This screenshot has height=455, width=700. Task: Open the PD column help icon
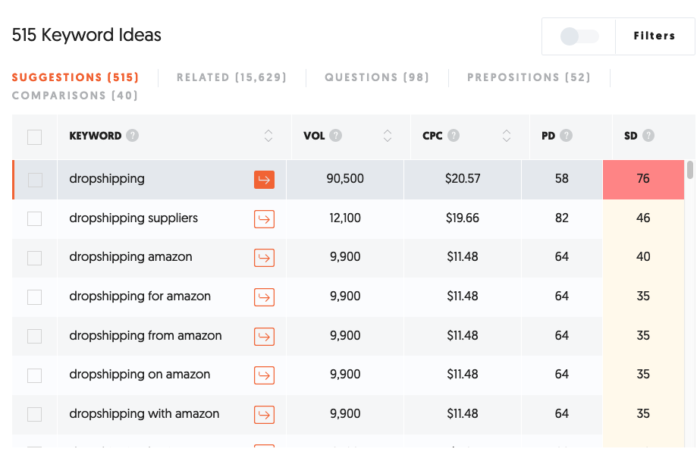(x=566, y=135)
